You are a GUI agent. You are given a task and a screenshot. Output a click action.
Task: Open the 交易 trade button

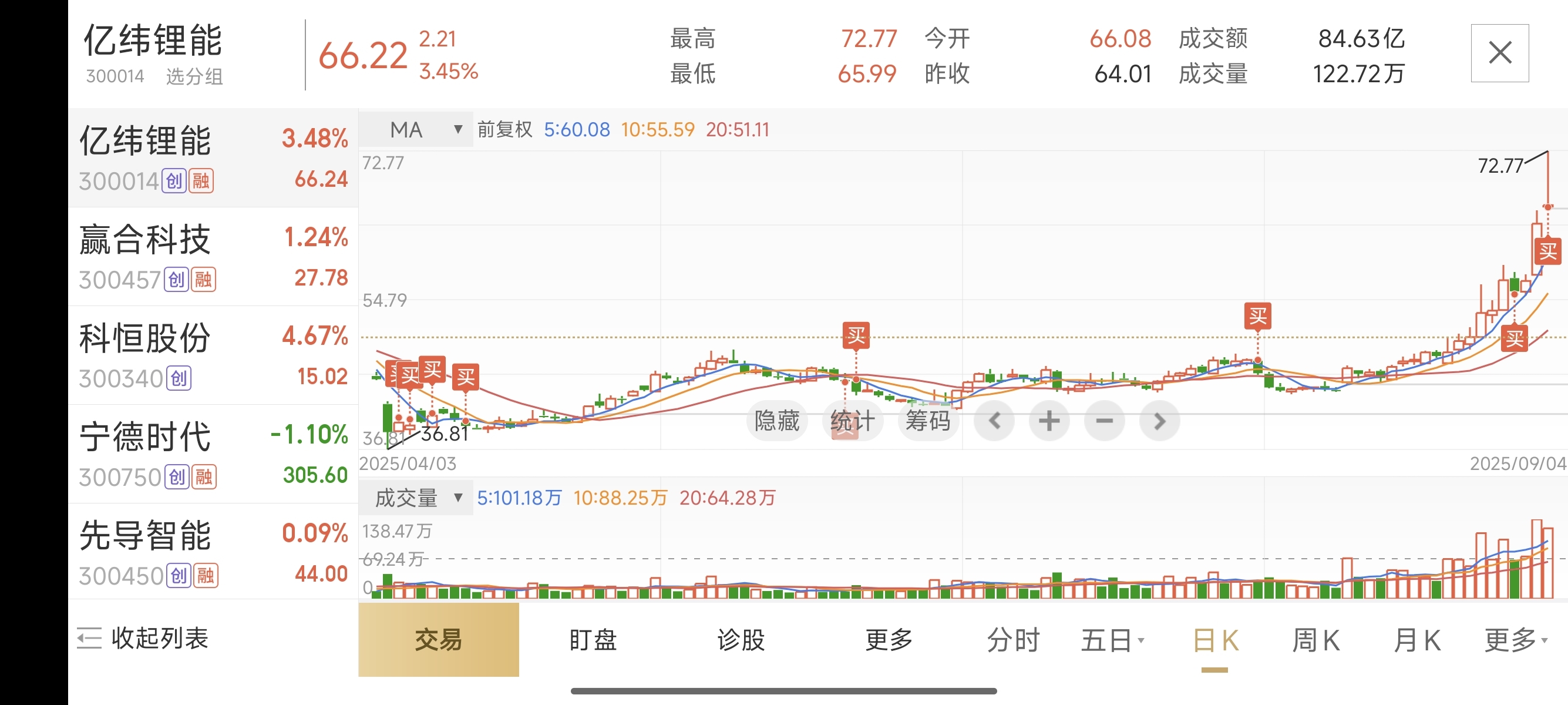coord(438,639)
